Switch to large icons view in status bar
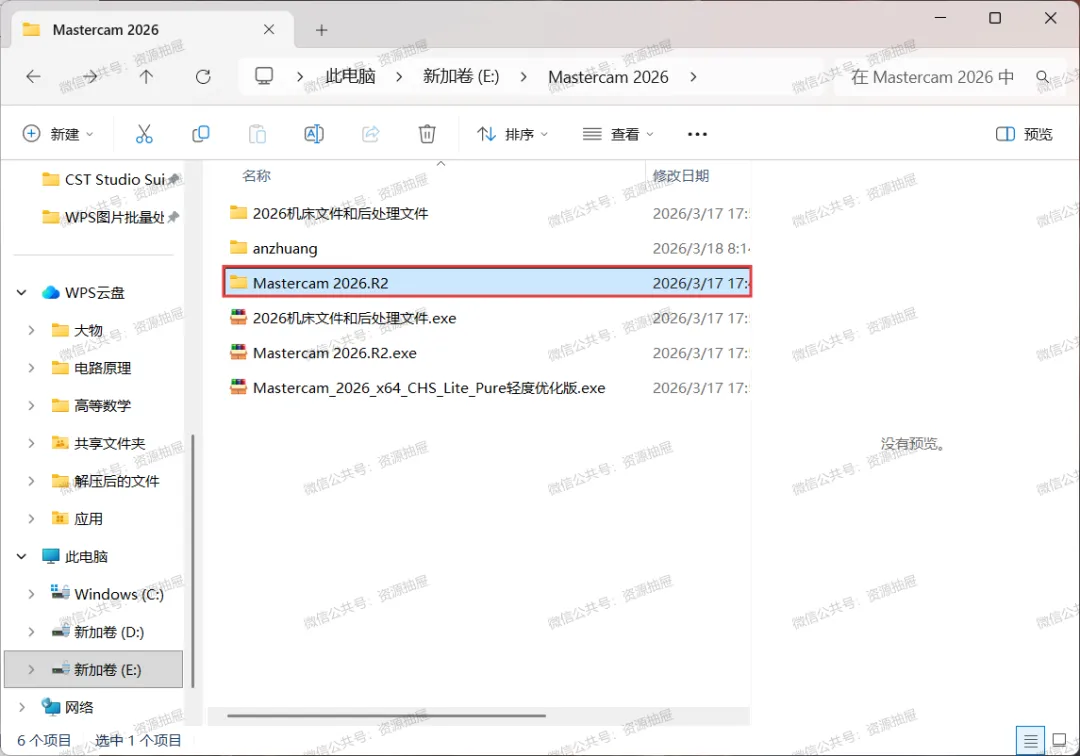Image resolution: width=1080 pixels, height=756 pixels. (x=1059, y=741)
